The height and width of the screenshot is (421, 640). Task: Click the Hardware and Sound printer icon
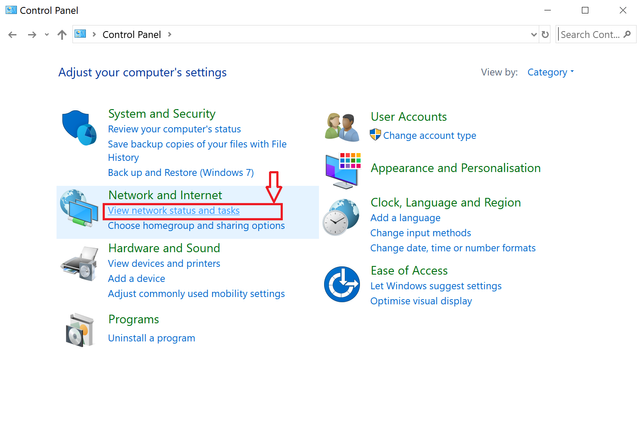point(80,264)
